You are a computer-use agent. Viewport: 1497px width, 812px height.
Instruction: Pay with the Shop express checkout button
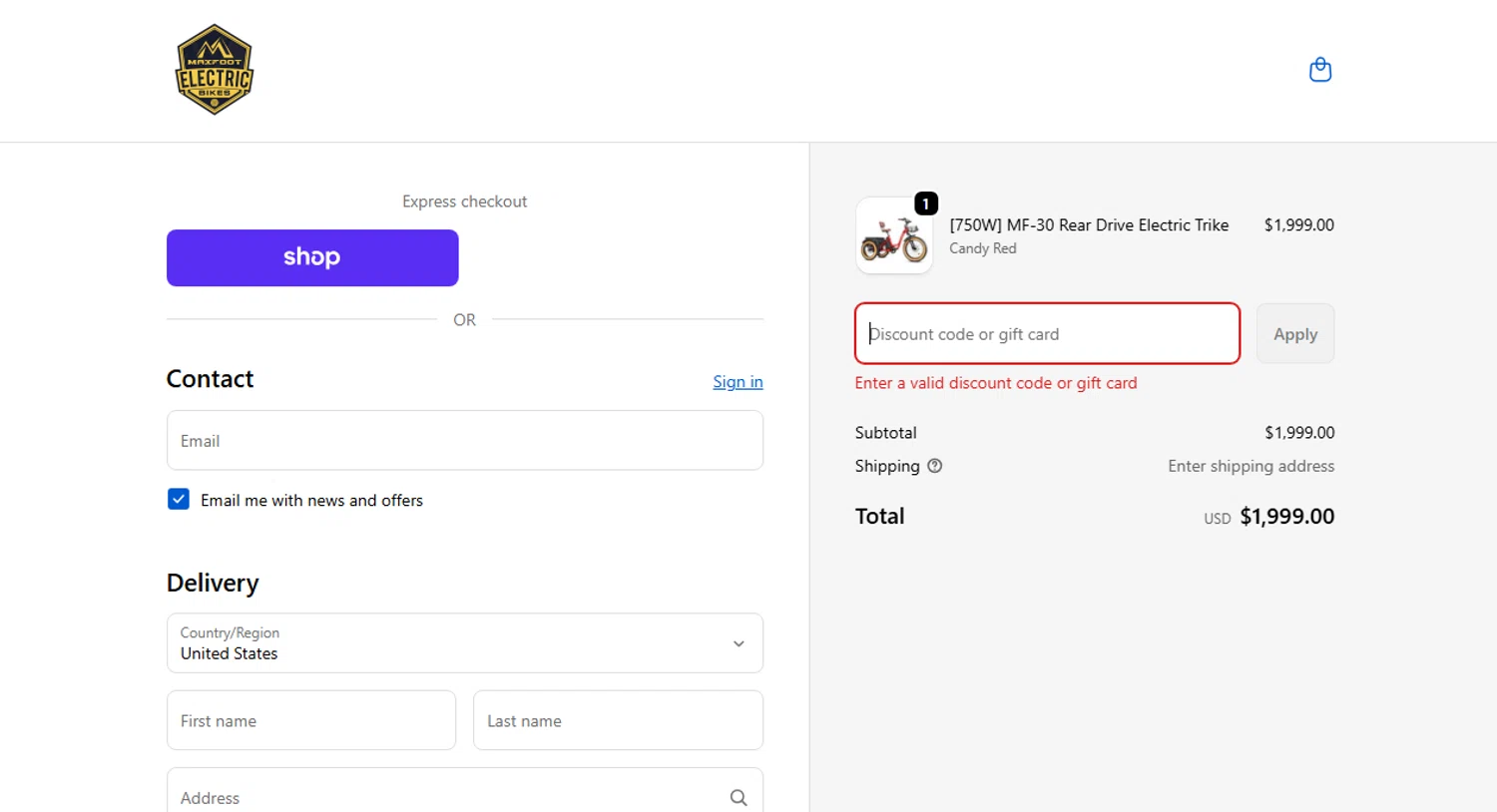click(x=312, y=257)
